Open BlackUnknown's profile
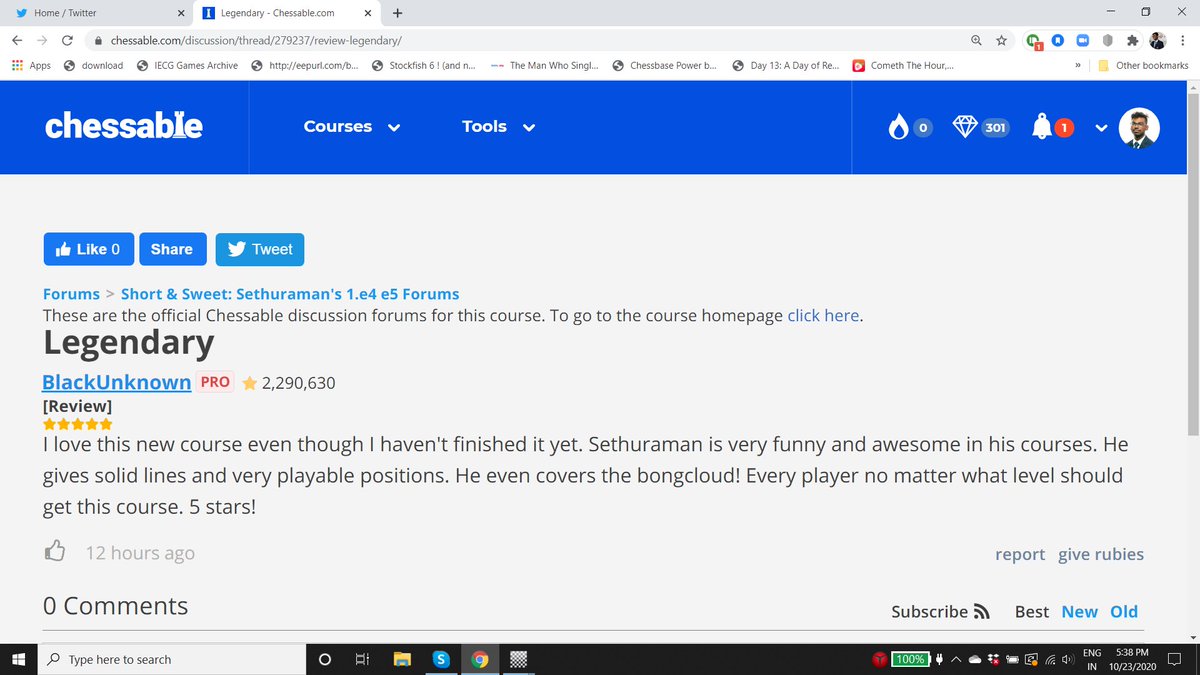 pyautogui.click(x=116, y=382)
